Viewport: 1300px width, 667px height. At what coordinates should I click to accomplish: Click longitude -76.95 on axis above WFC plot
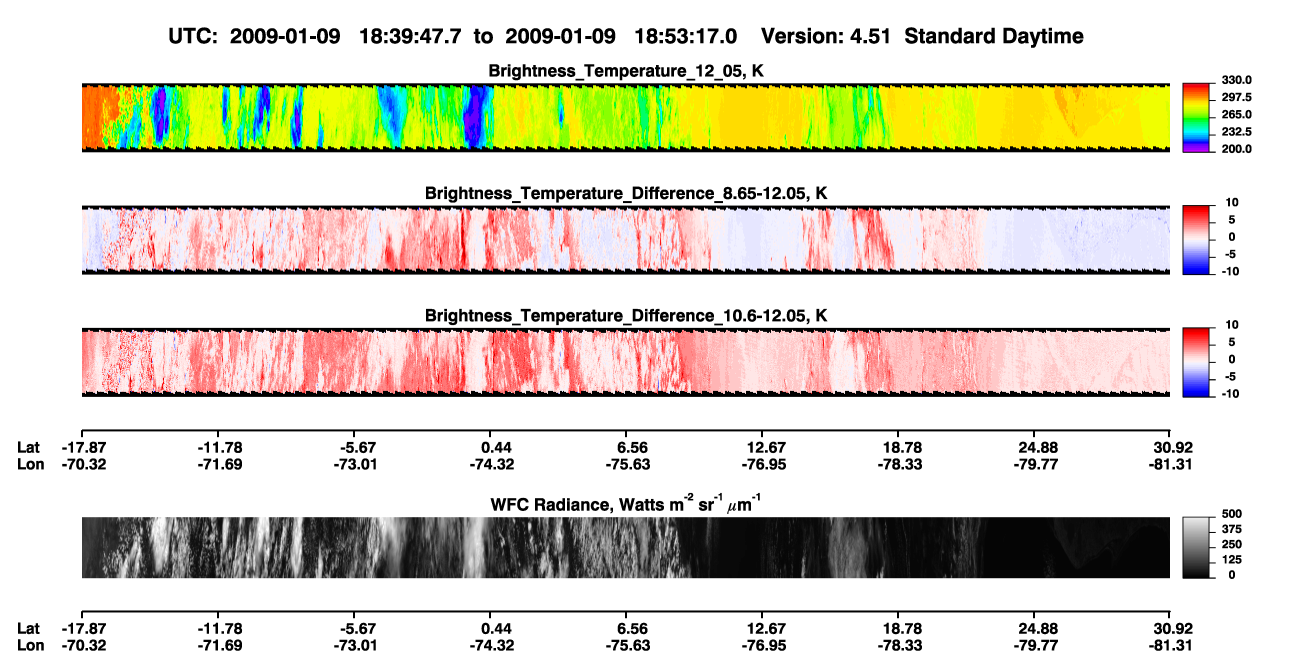(x=762, y=465)
